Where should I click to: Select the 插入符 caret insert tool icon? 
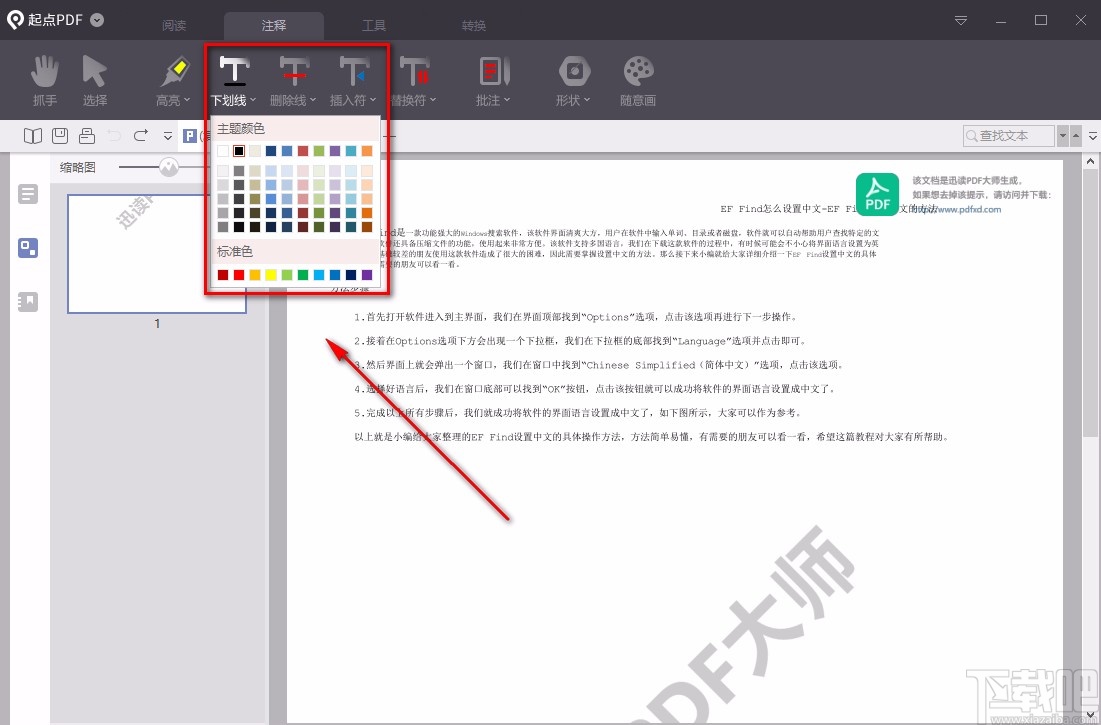pos(353,72)
